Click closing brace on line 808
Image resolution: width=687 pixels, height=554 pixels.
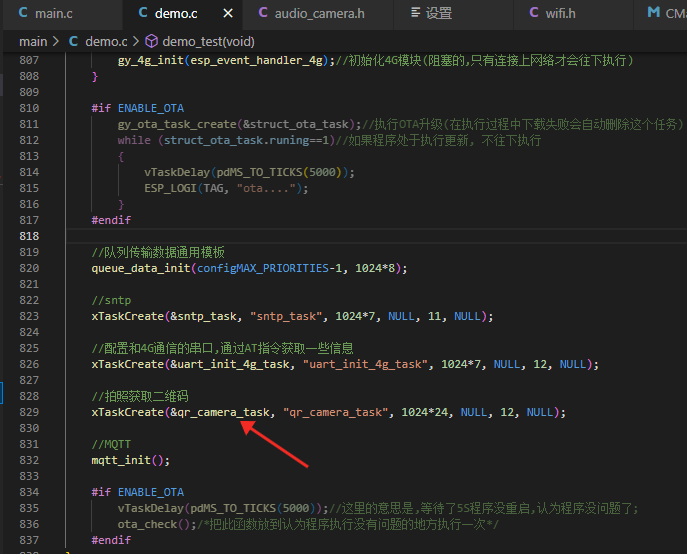coord(95,76)
